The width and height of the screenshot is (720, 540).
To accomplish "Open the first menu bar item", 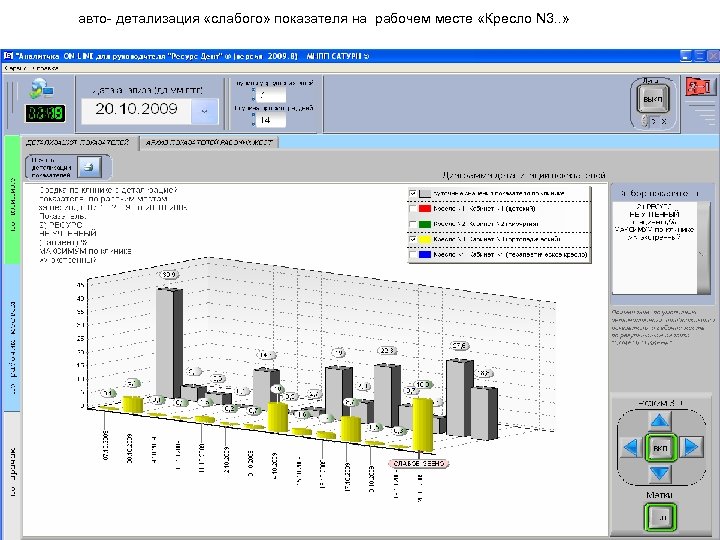I will click(x=14, y=68).
